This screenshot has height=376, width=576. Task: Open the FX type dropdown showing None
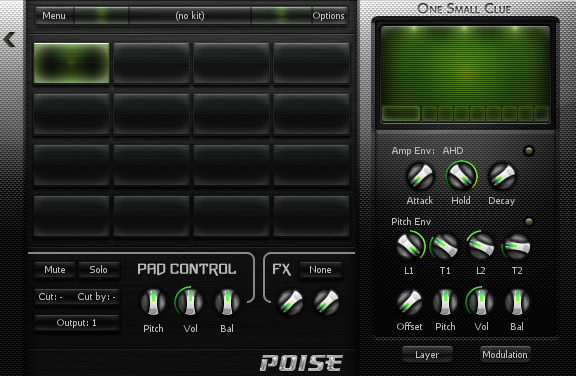click(320, 270)
